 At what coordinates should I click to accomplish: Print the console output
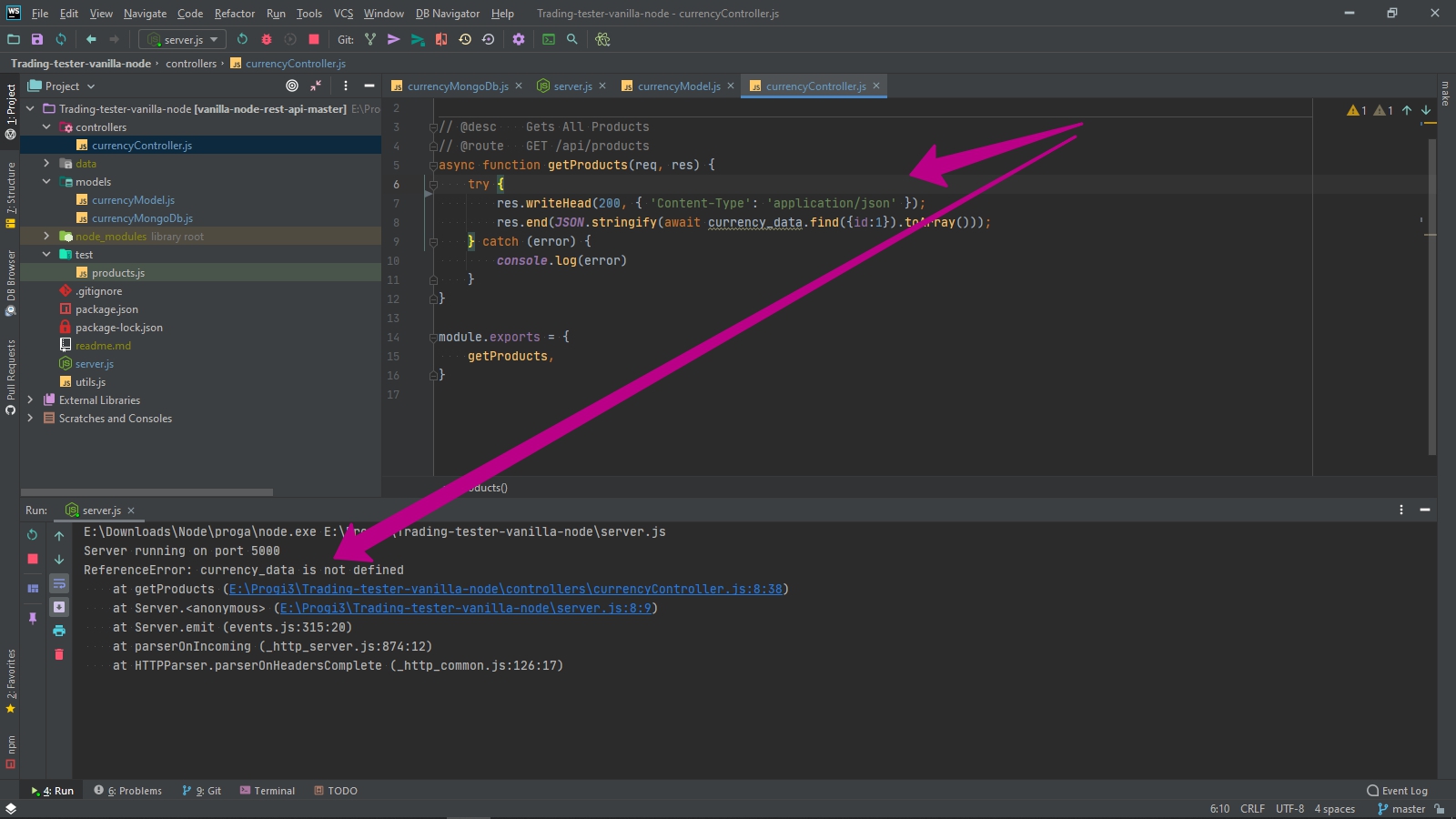point(59,631)
